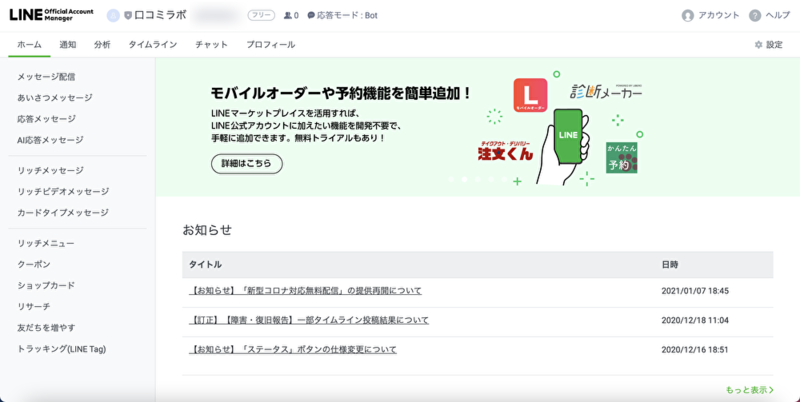Click the フリー plan badge
This screenshot has width=800, height=402.
click(x=261, y=15)
